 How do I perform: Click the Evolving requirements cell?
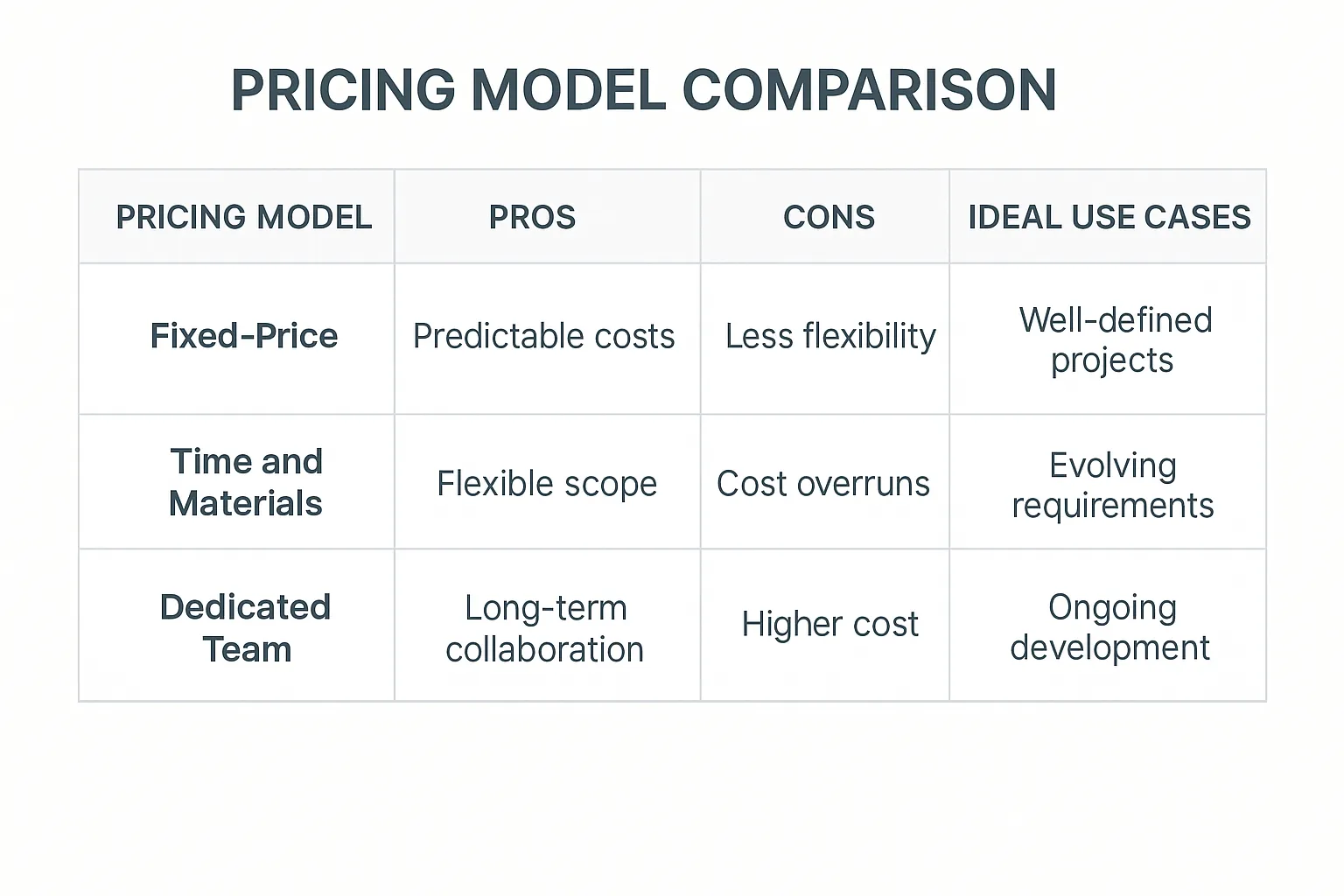pyautogui.click(x=1112, y=486)
